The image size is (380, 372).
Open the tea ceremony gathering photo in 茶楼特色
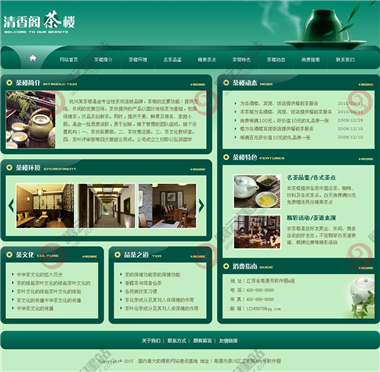click(257, 232)
